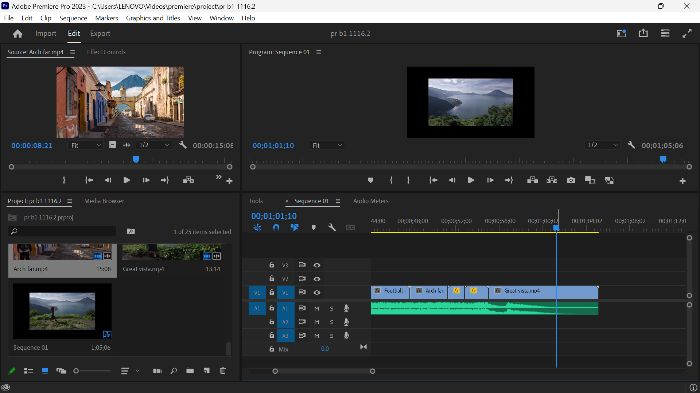700x393 pixels.
Task: Click the Project panel search field
Action: pos(62,231)
